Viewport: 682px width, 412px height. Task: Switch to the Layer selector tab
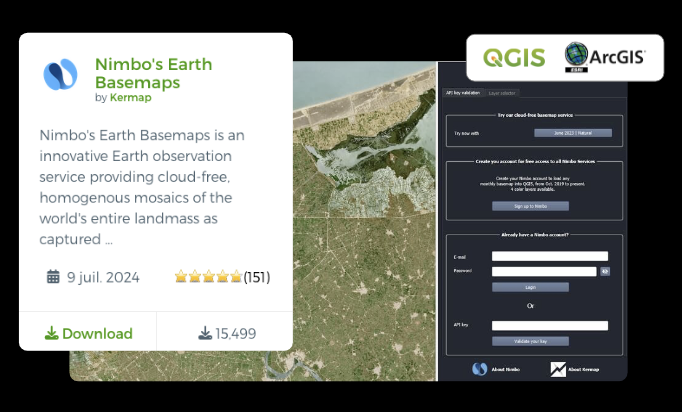pyautogui.click(x=501, y=93)
